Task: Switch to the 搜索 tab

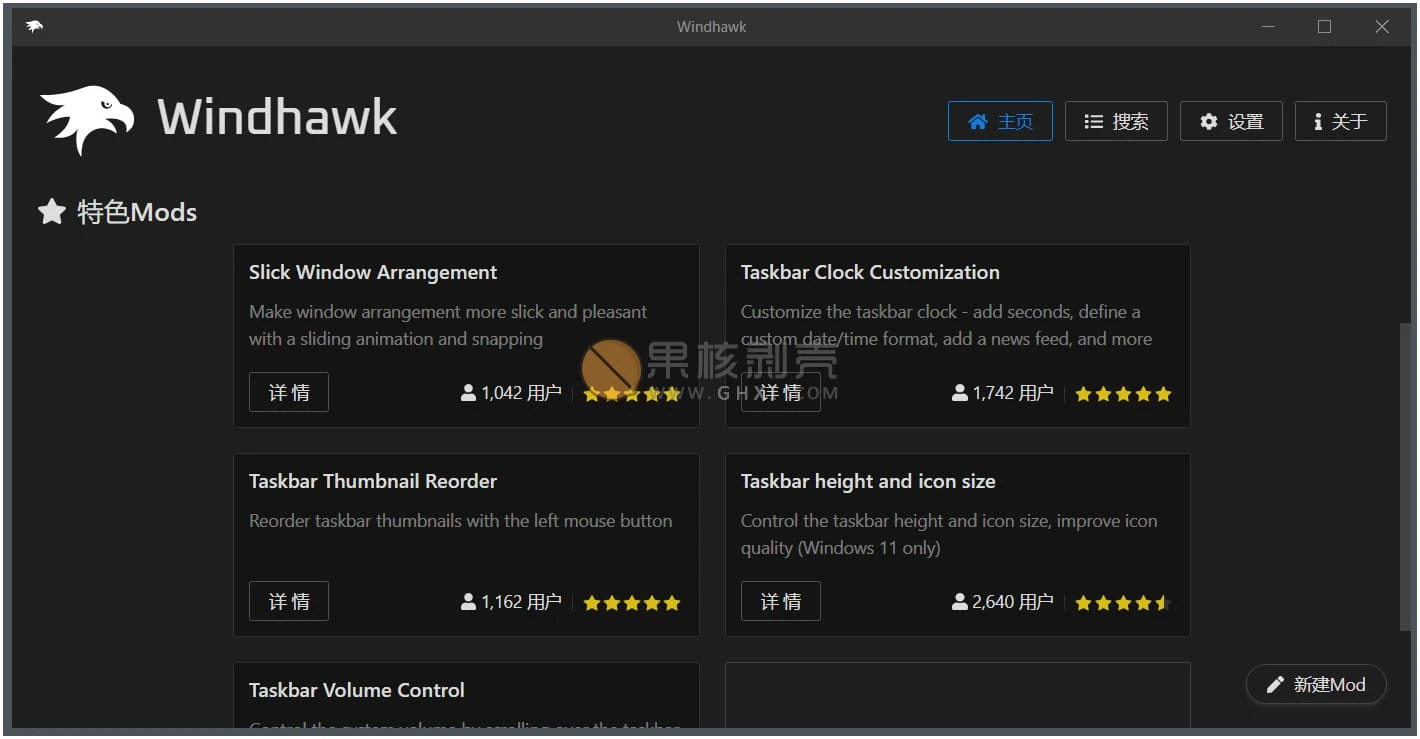Action: [1116, 121]
